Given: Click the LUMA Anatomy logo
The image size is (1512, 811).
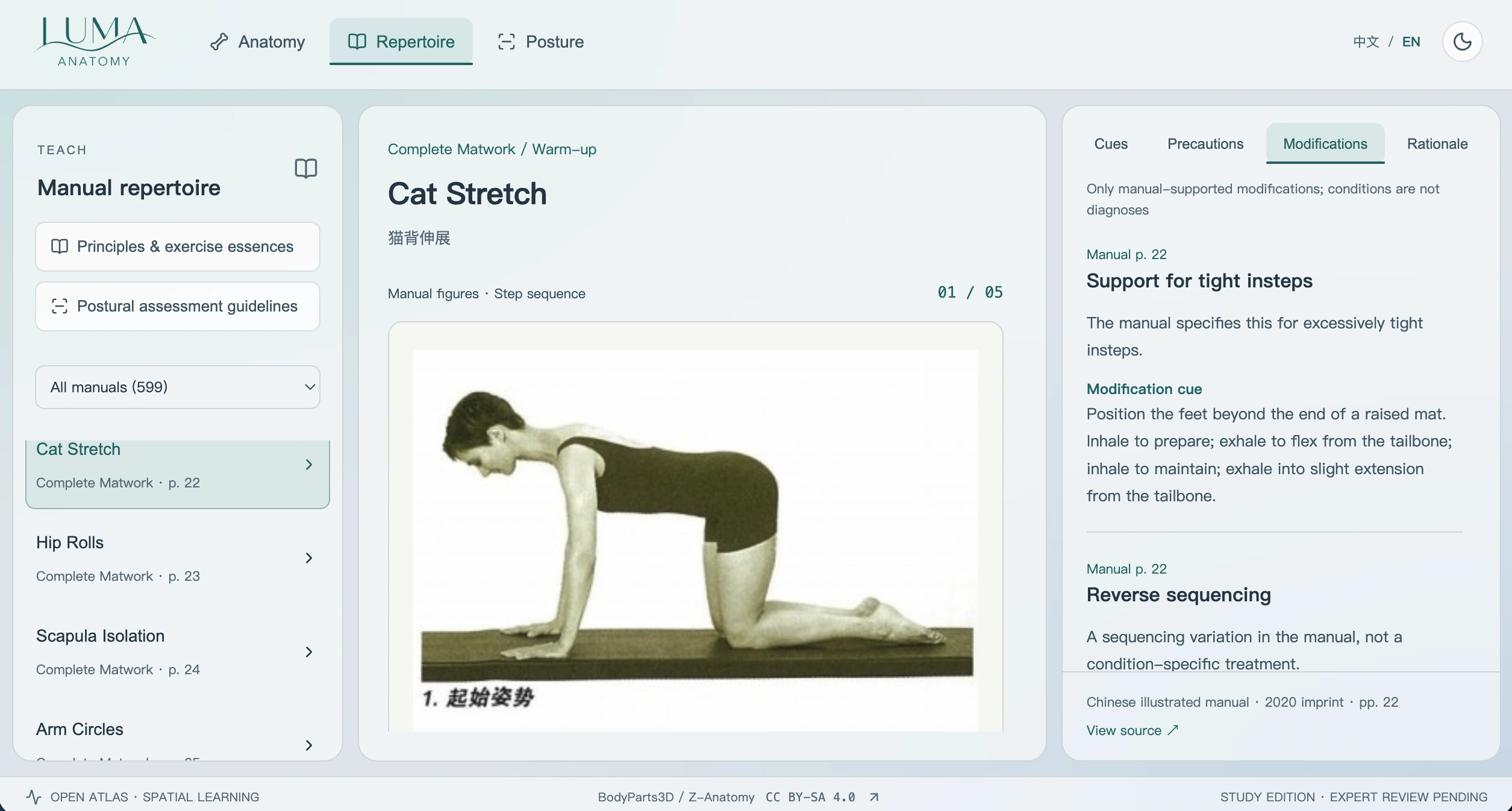Looking at the screenshot, I should (x=95, y=42).
